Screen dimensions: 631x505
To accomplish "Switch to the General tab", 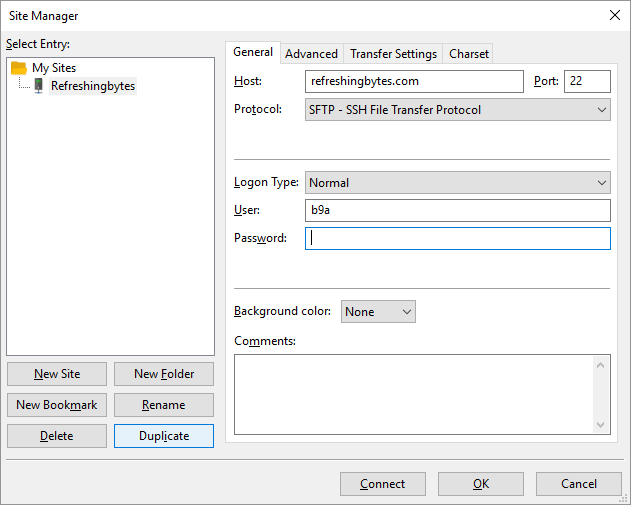I will [253, 52].
